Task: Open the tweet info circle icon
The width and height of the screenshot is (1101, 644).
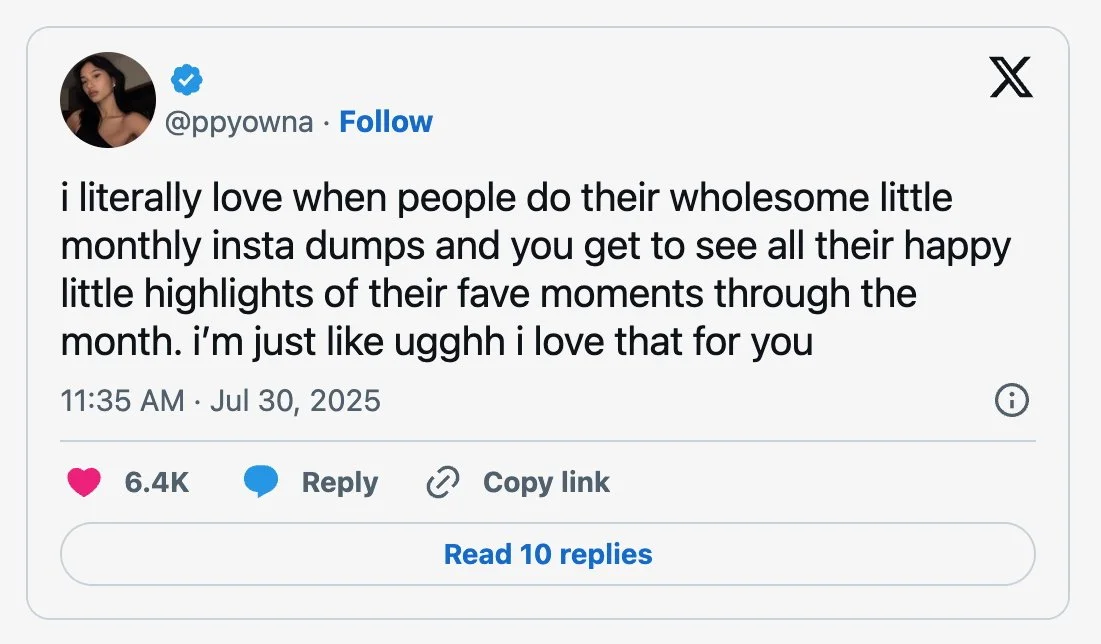Action: click(1012, 401)
